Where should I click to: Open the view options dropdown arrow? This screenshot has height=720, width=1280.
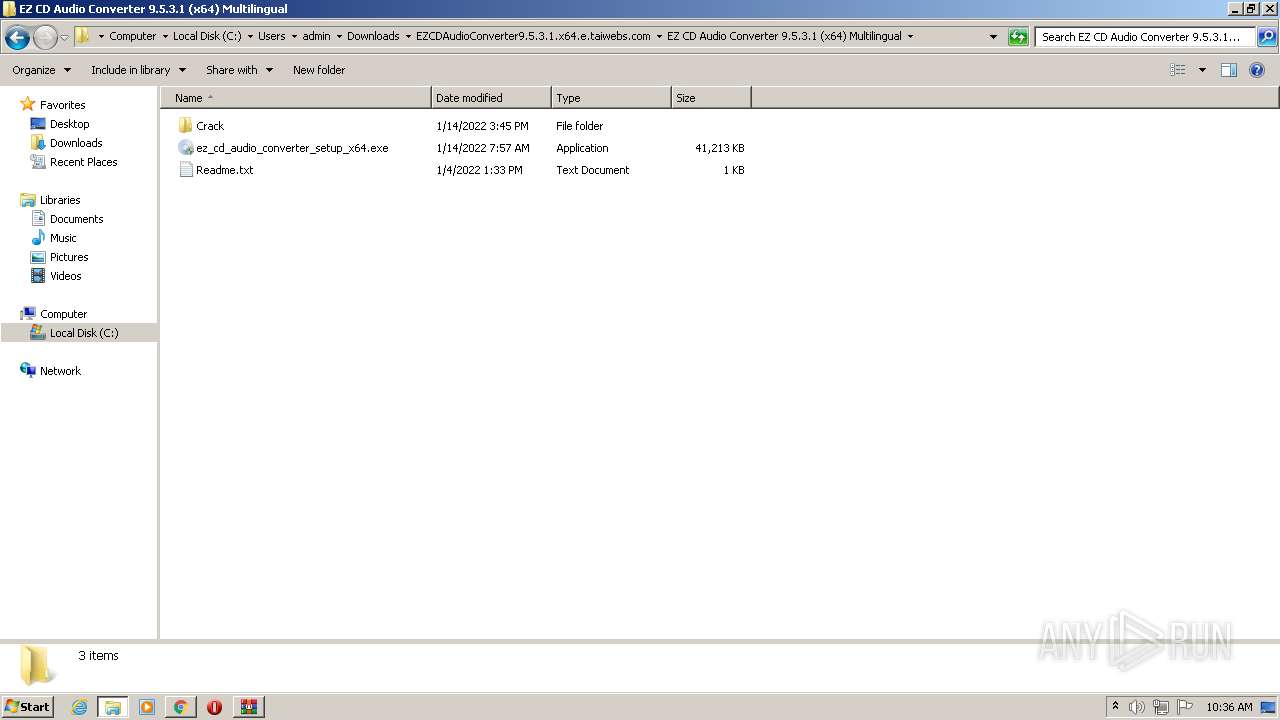(x=1202, y=70)
